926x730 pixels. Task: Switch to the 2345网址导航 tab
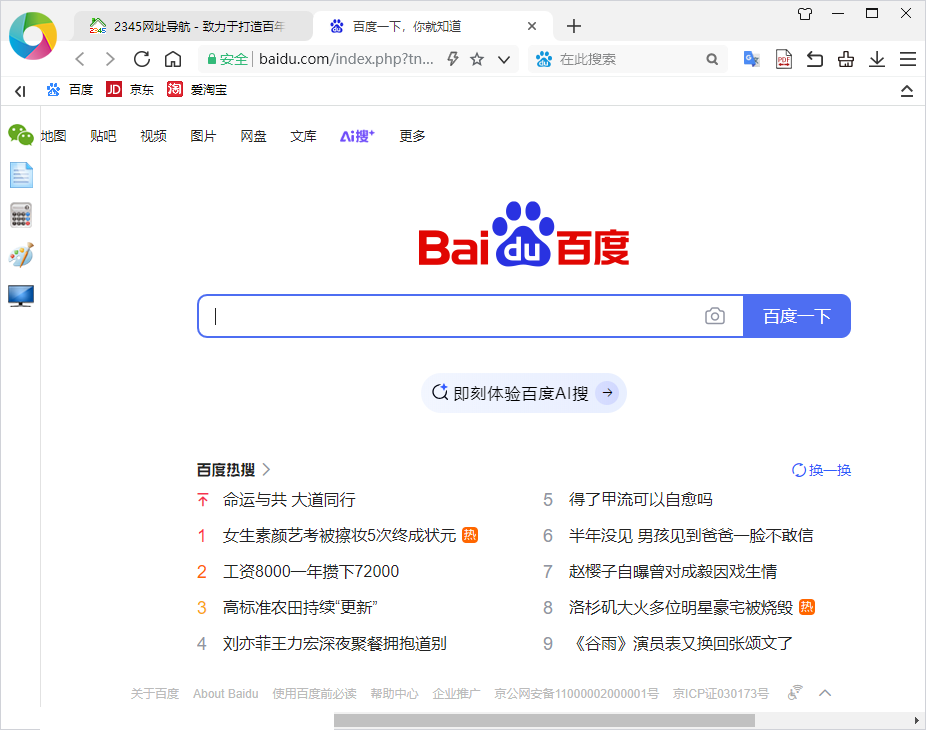coord(193,26)
